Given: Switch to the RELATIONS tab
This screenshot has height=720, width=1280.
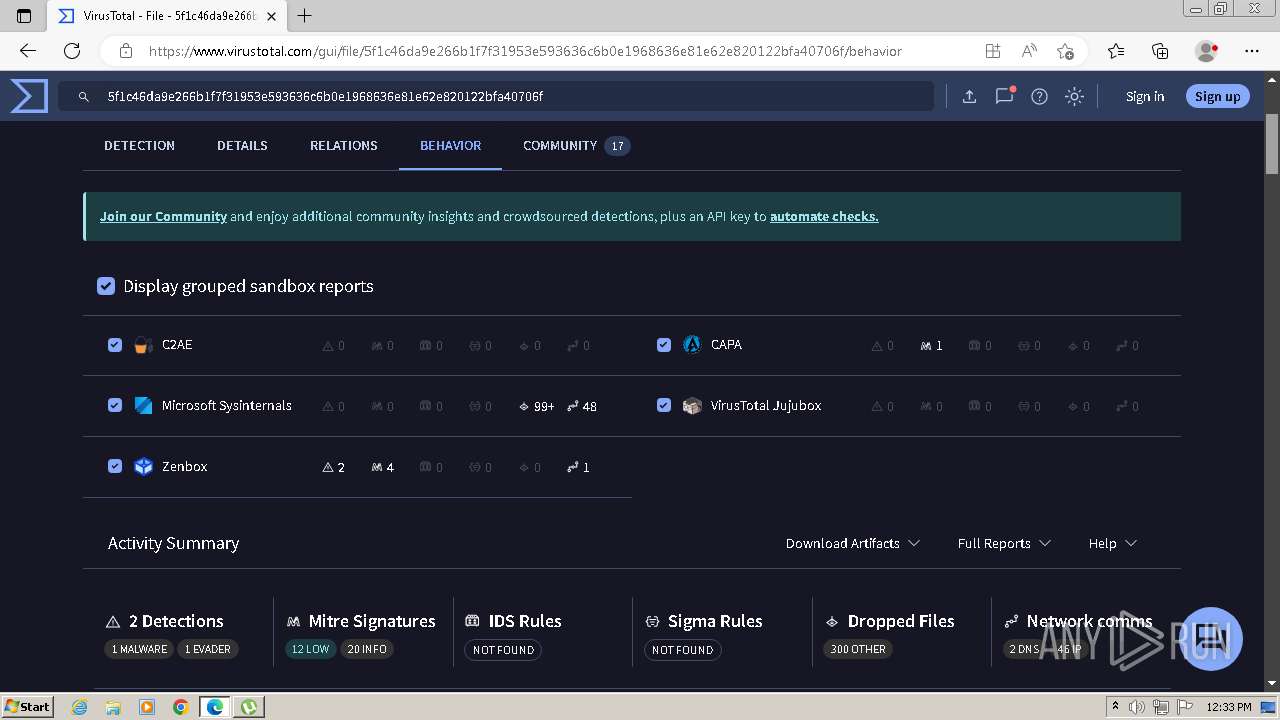Looking at the screenshot, I should 343,146.
